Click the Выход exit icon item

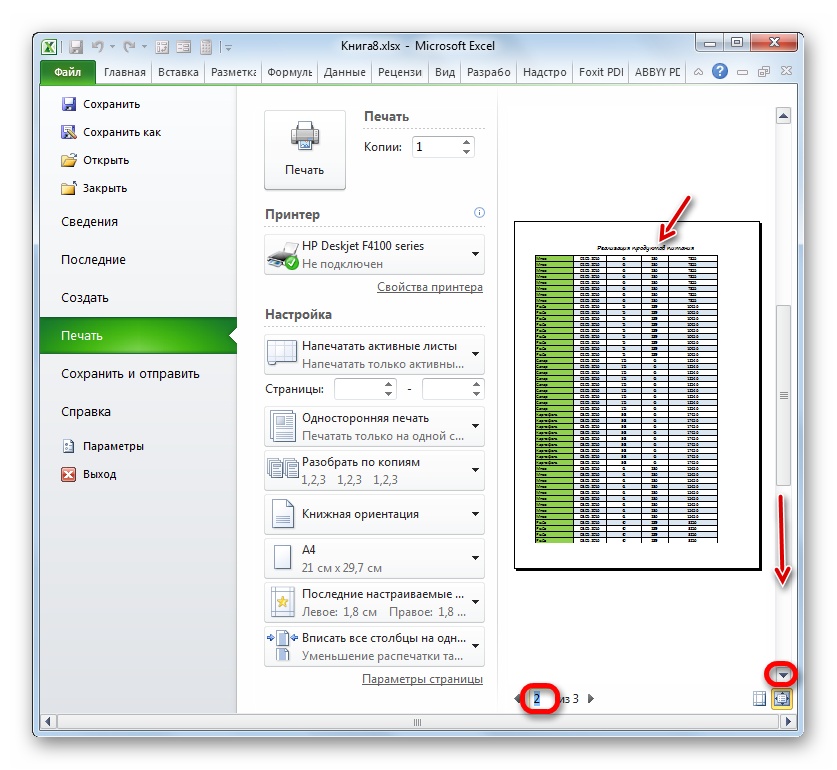pos(99,474)
